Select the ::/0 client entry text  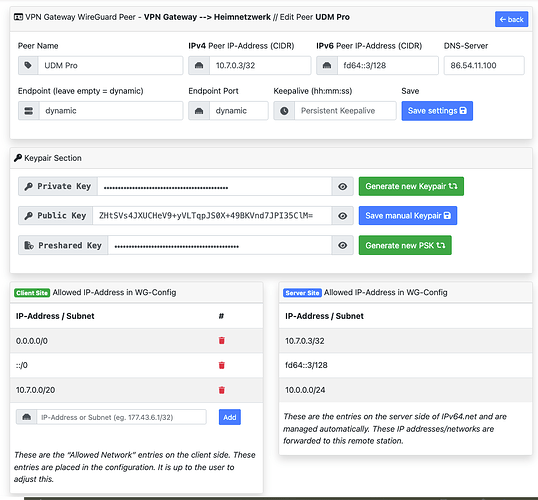point(22,365)
